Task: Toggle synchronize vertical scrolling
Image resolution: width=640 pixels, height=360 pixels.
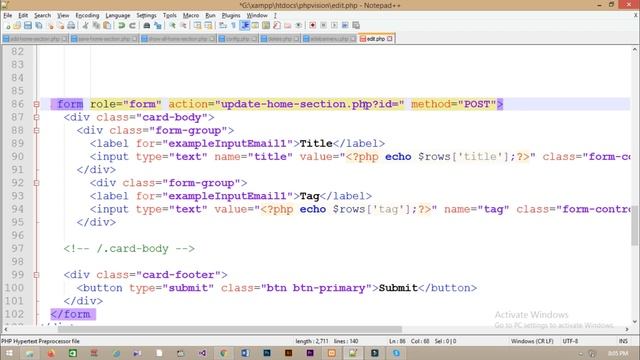Action: 198,26
